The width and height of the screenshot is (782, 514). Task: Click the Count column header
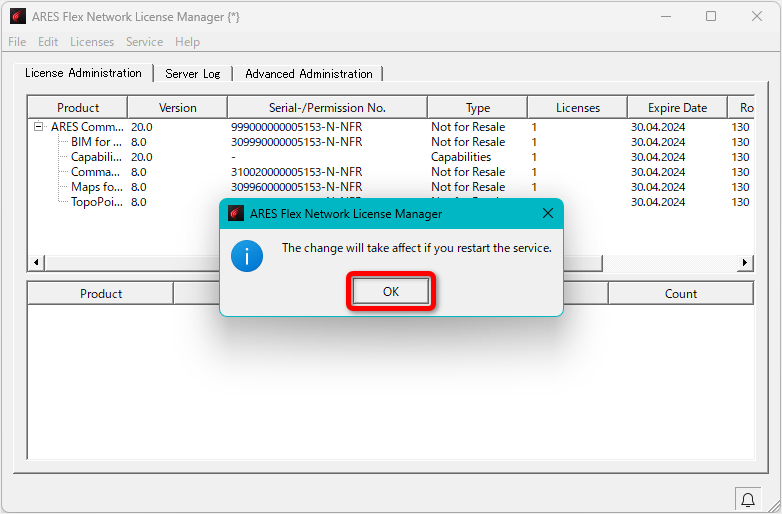(x=681, y=293)
